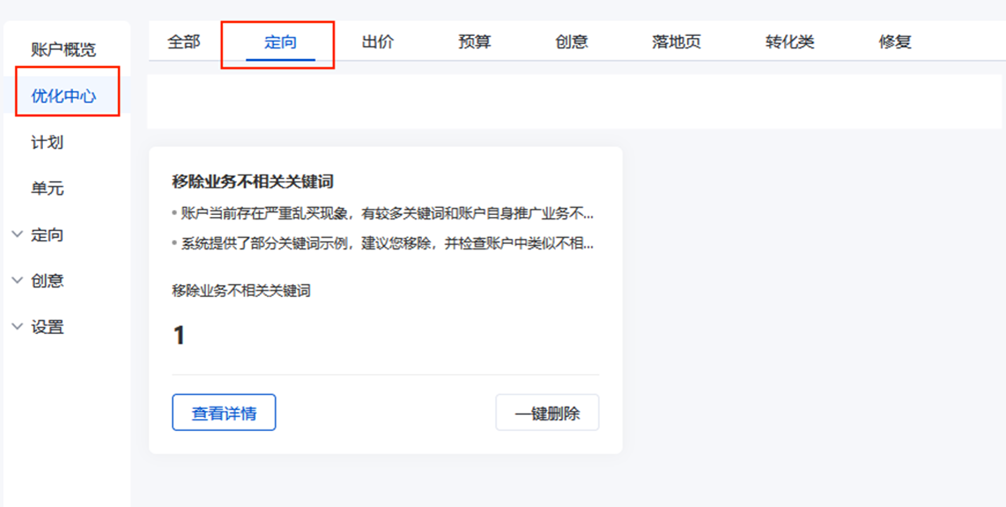Expand the 设置 sidebar chevron

click(x=17, y=327)
